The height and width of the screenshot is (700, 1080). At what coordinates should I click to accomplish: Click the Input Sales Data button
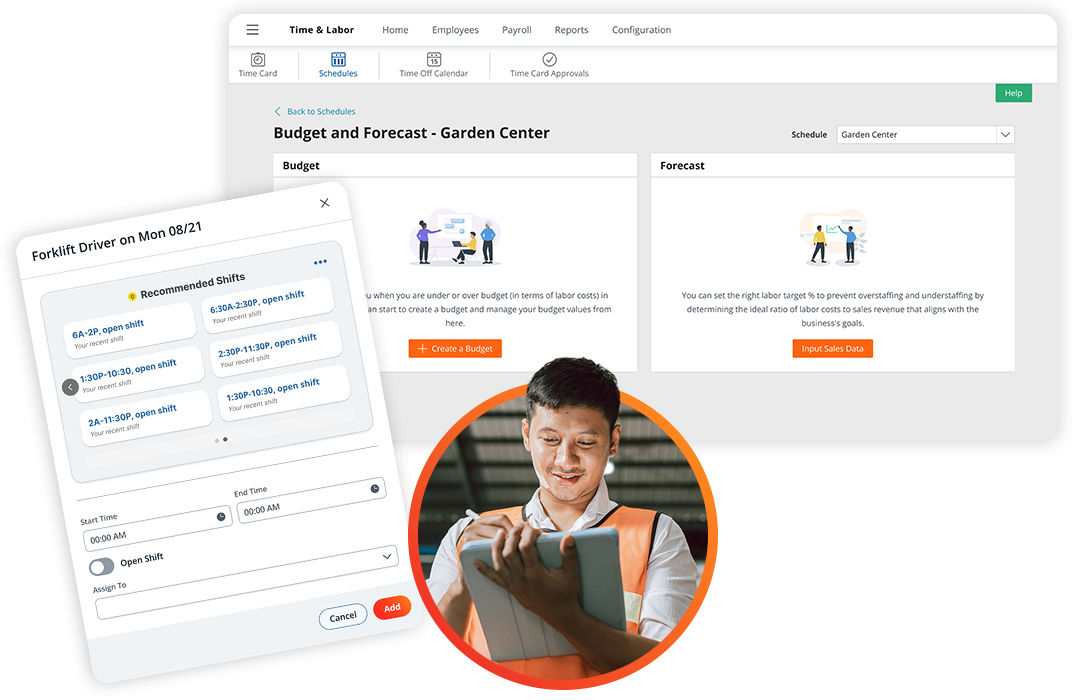pos(832,348)
